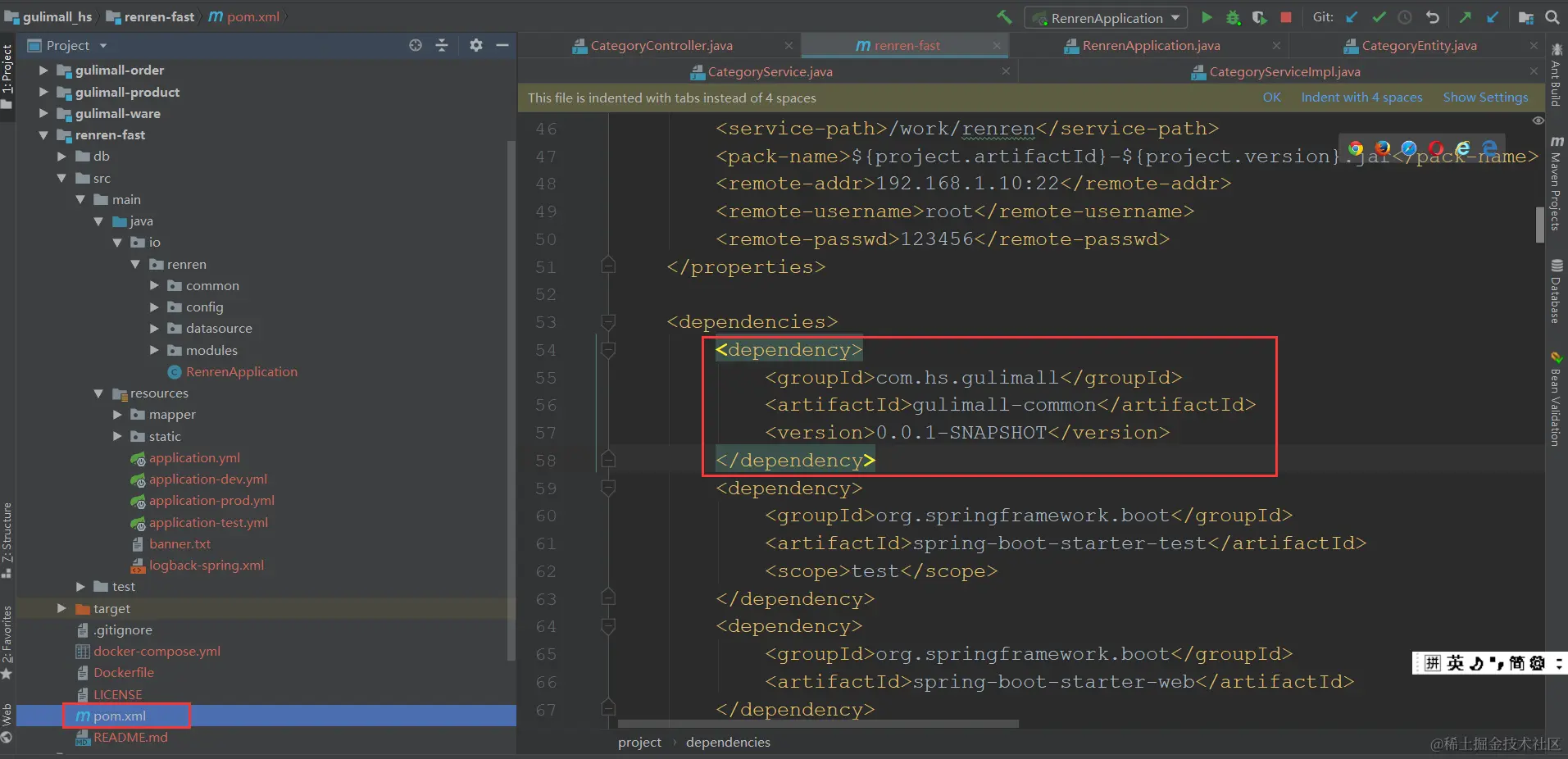Fold the dependencies block at line 53
Viewport: 1568px width, 759px height.
pyautogui.click(x=608, y=322)
